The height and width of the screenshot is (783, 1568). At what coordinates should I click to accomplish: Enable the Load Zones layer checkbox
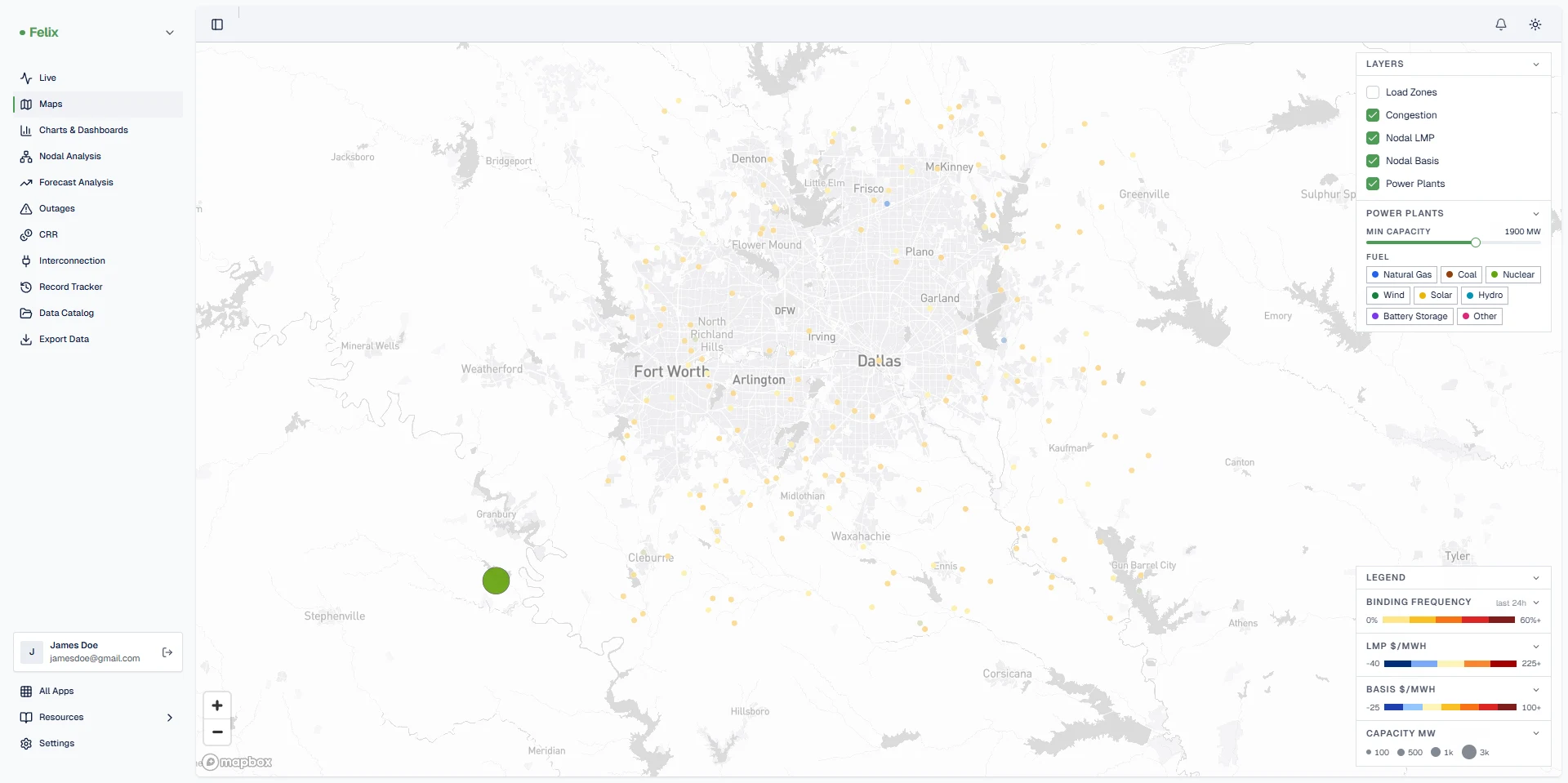click(x=1373, y=92)
